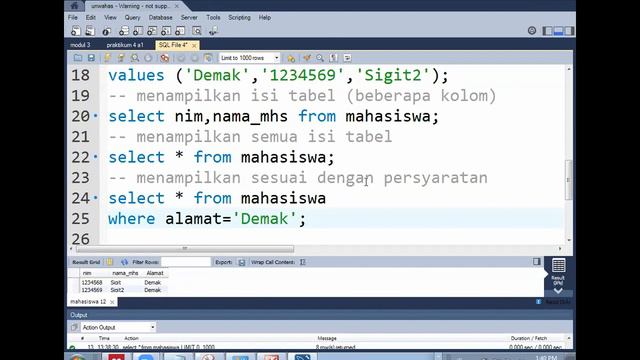Click the open file folder icon in editor toolbar
This screenshot has width=640, height=360.
(78, 58)
